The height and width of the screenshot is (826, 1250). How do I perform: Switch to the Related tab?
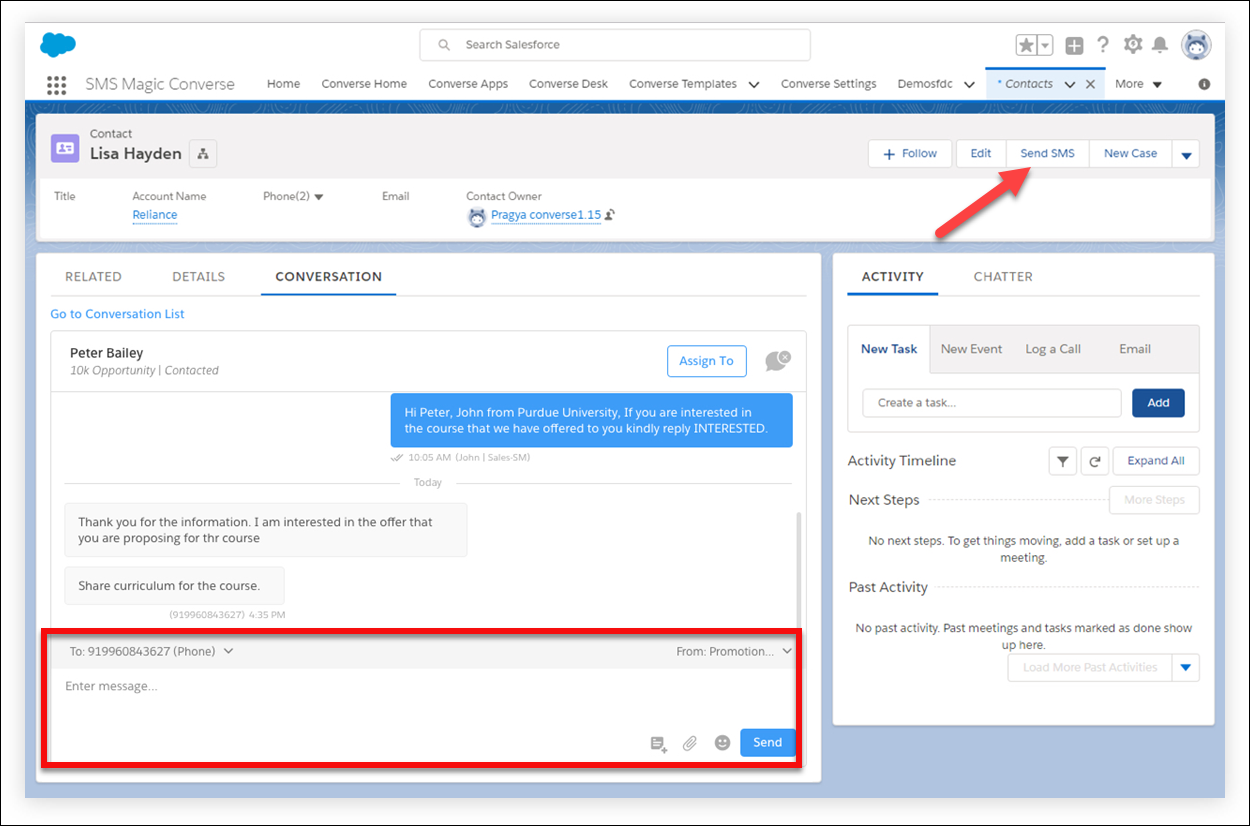click(x=93, y=277)
